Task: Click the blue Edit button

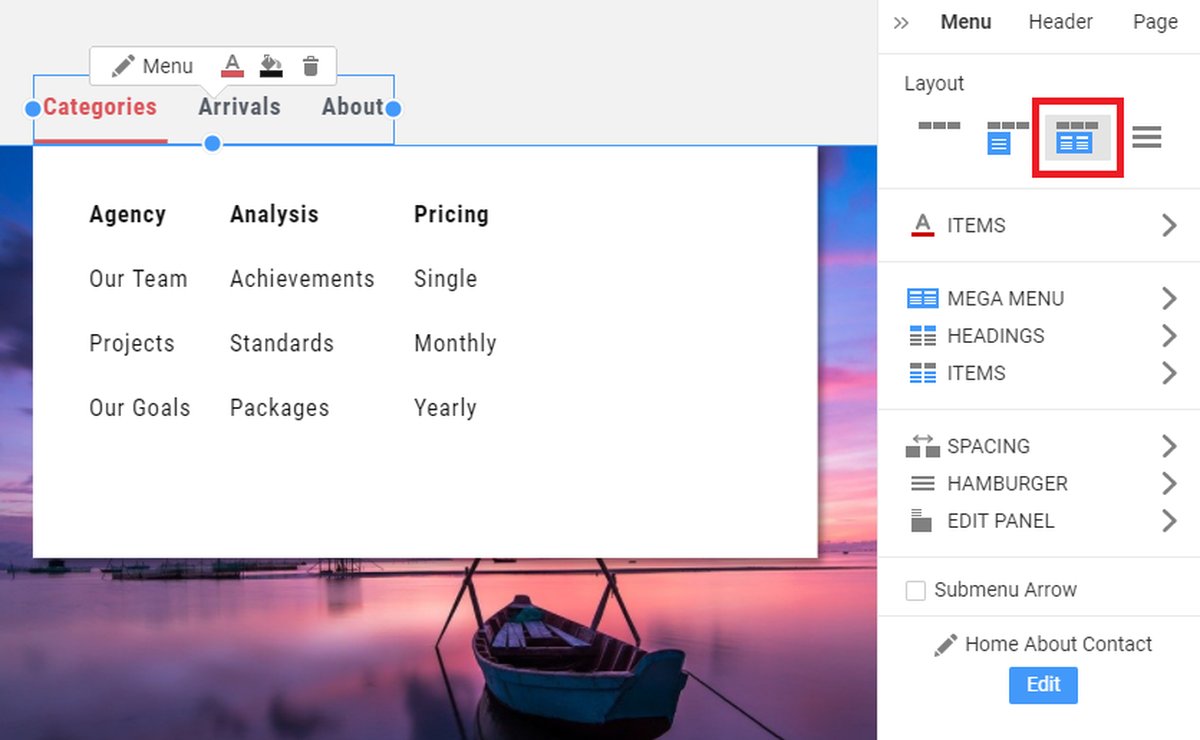Action: (x=1043, y=685)
